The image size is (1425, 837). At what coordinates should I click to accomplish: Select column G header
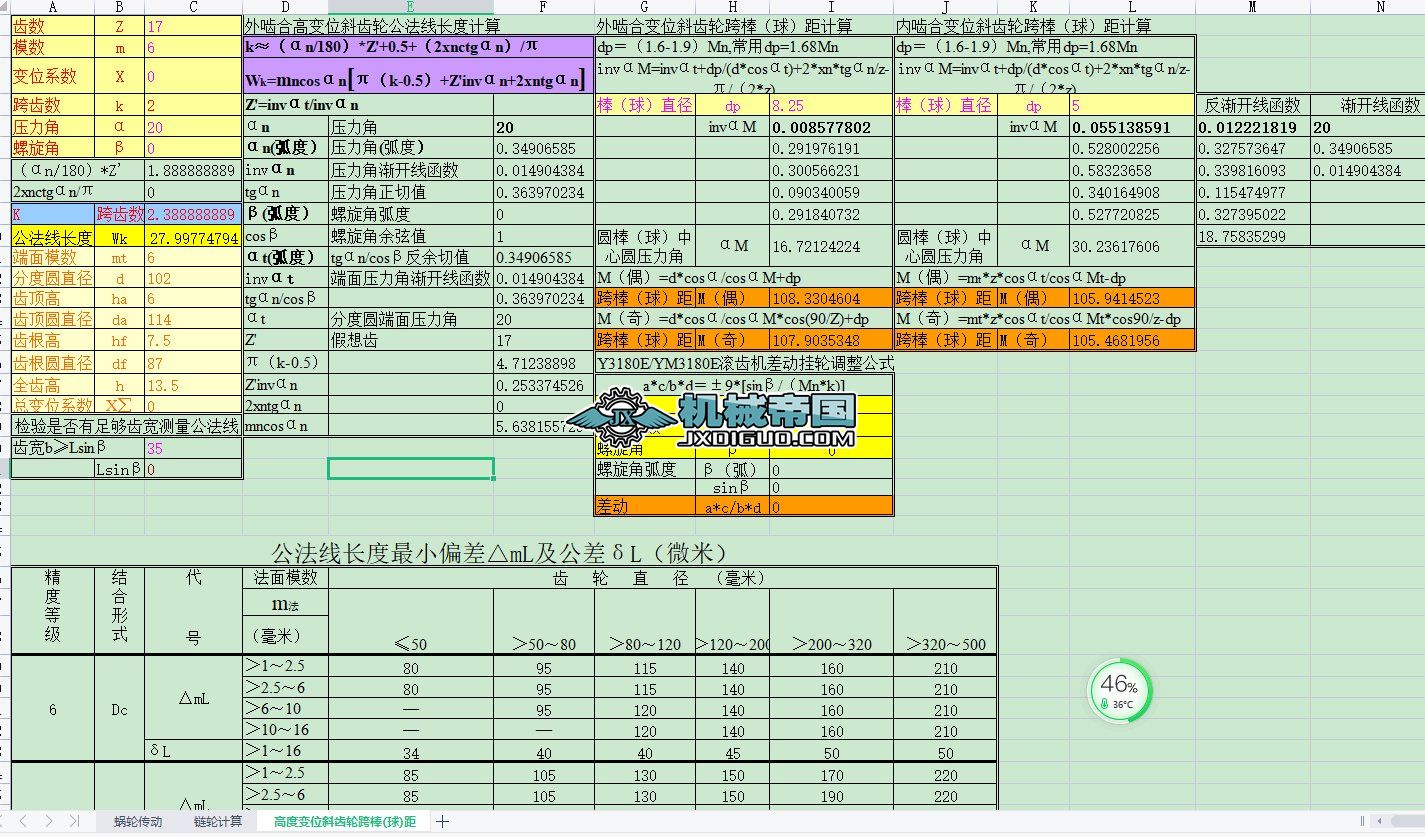(645, 7)
